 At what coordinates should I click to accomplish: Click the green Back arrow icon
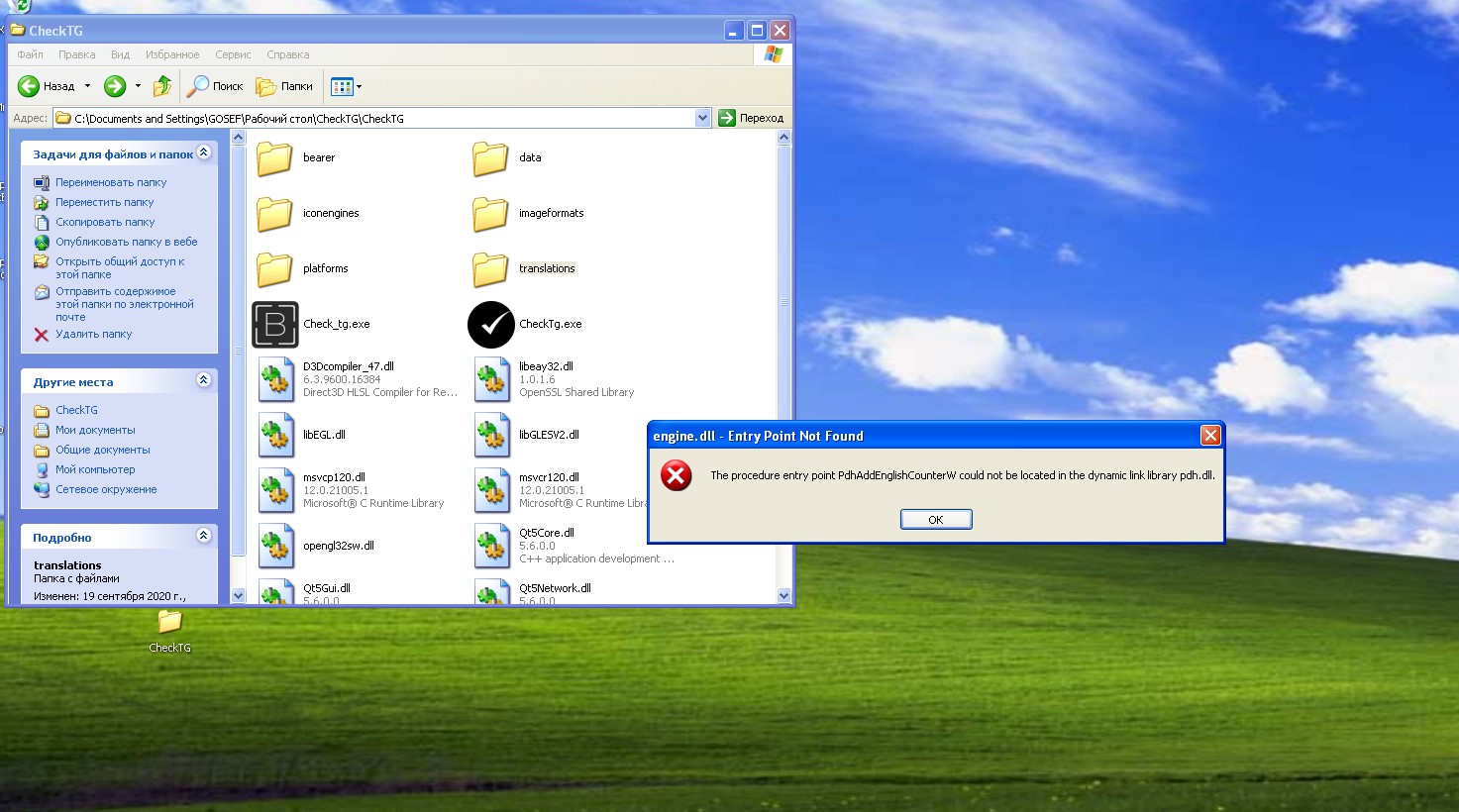[x=29, y=86]
